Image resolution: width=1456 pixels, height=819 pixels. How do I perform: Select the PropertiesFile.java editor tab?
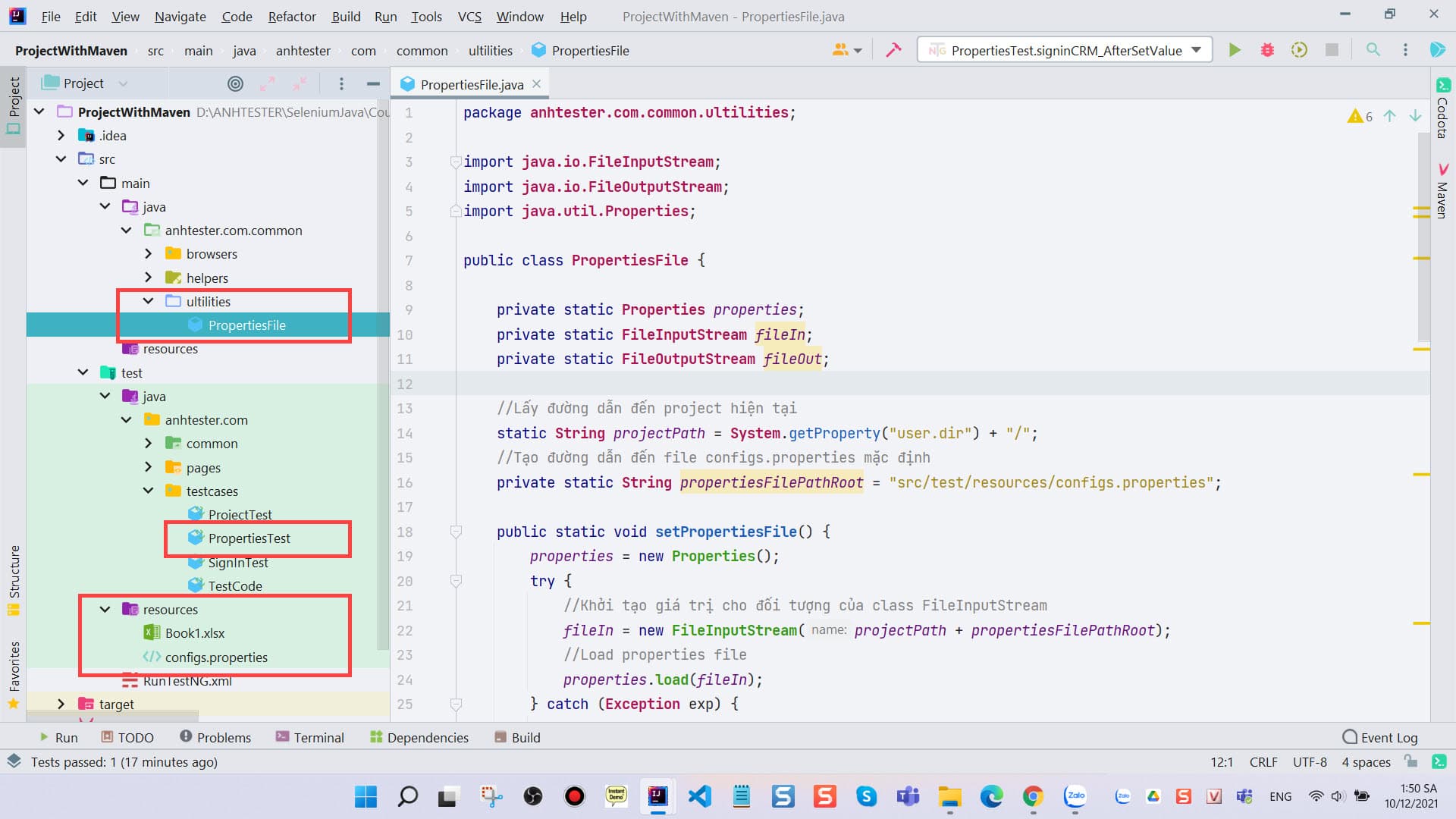click(472, 84)
